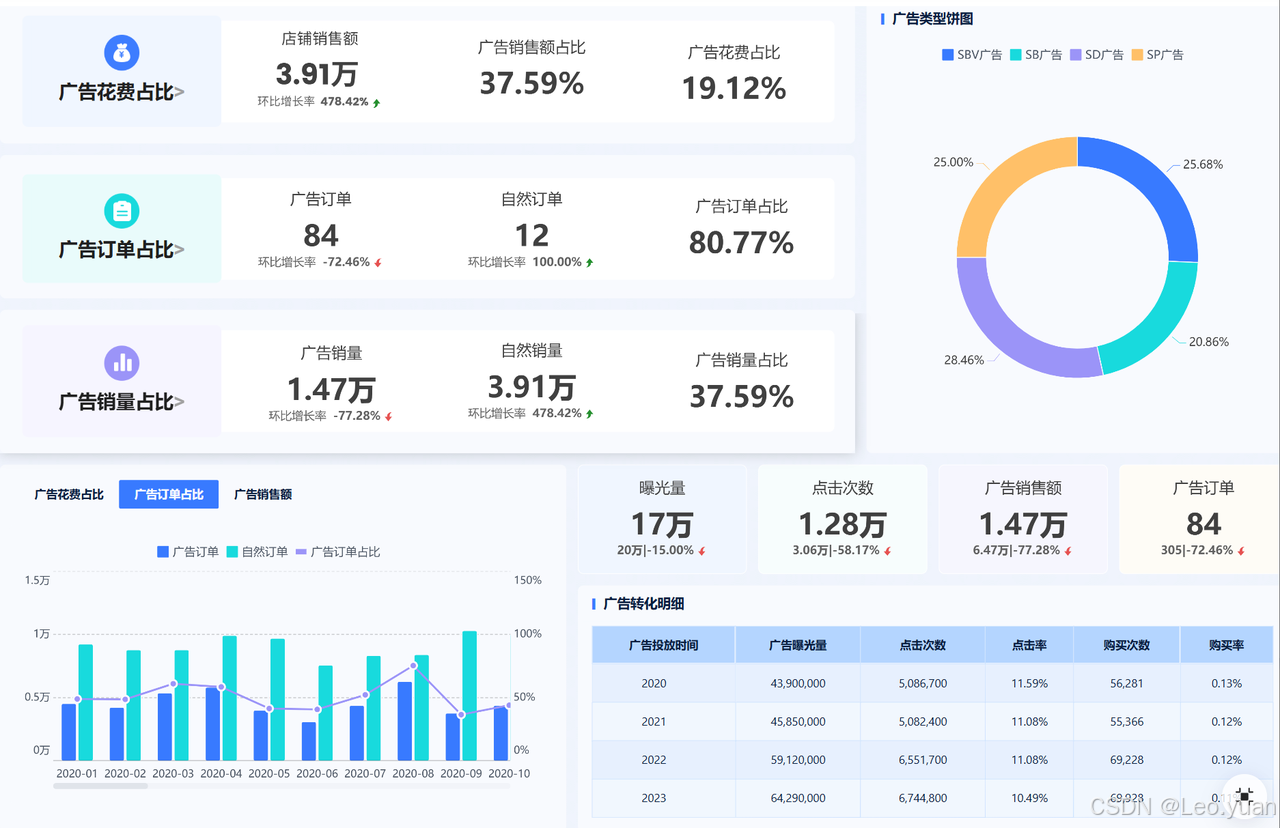Click the 广告销售额 1.47万 metric card
1280x828 pixels.
(1023, 519)
